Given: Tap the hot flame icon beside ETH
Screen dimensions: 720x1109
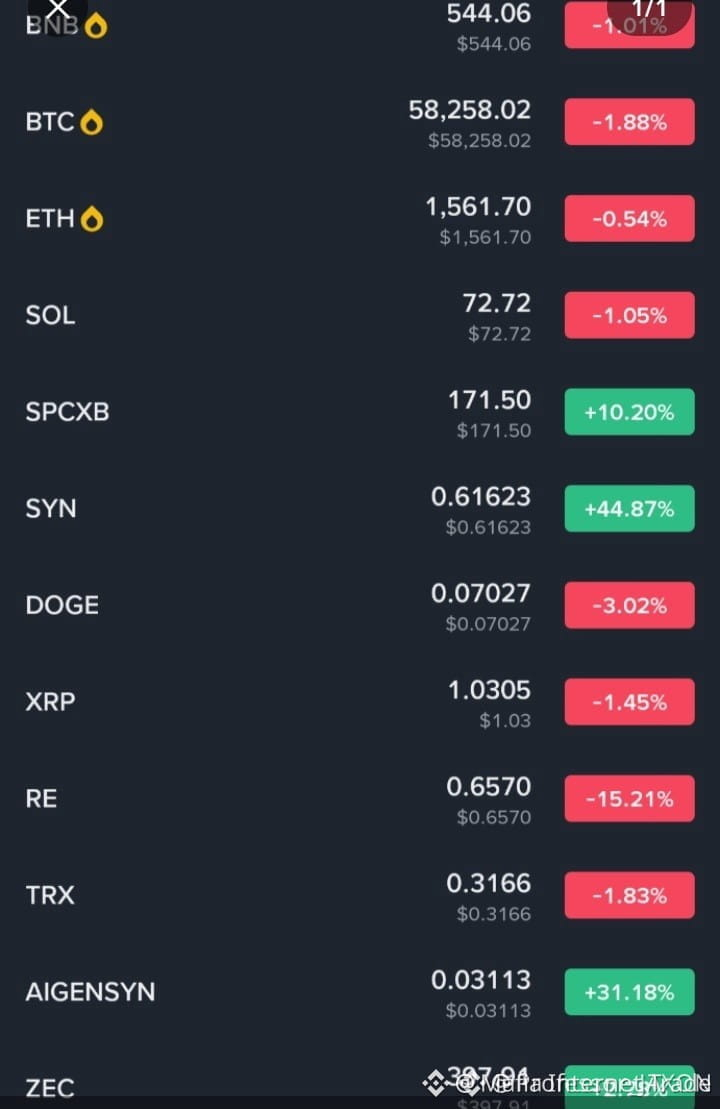Looking at the screenshot, I should click(91, 219).
